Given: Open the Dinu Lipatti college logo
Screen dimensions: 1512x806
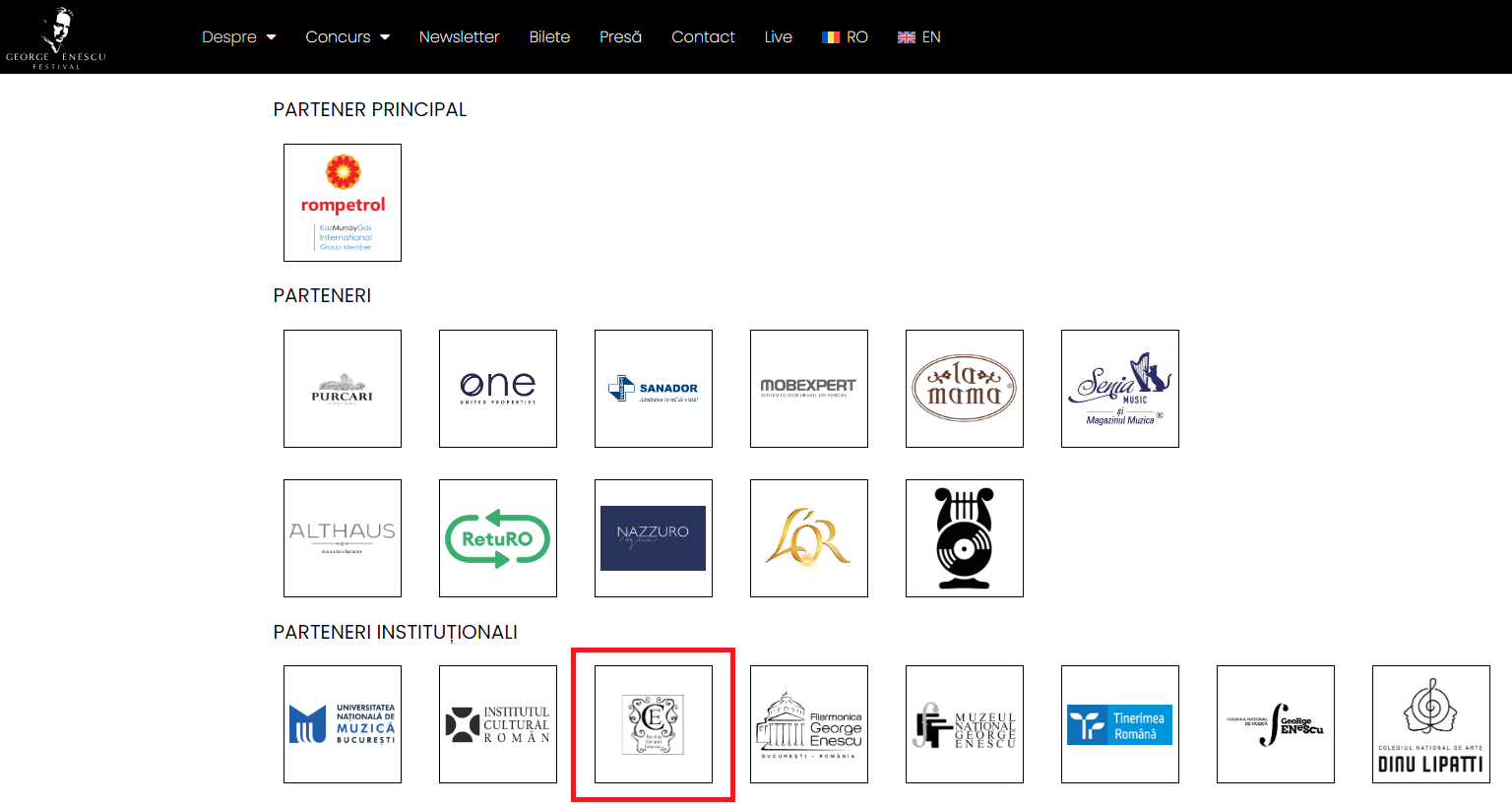Looking at the screenshot, I should [1431, 724].
